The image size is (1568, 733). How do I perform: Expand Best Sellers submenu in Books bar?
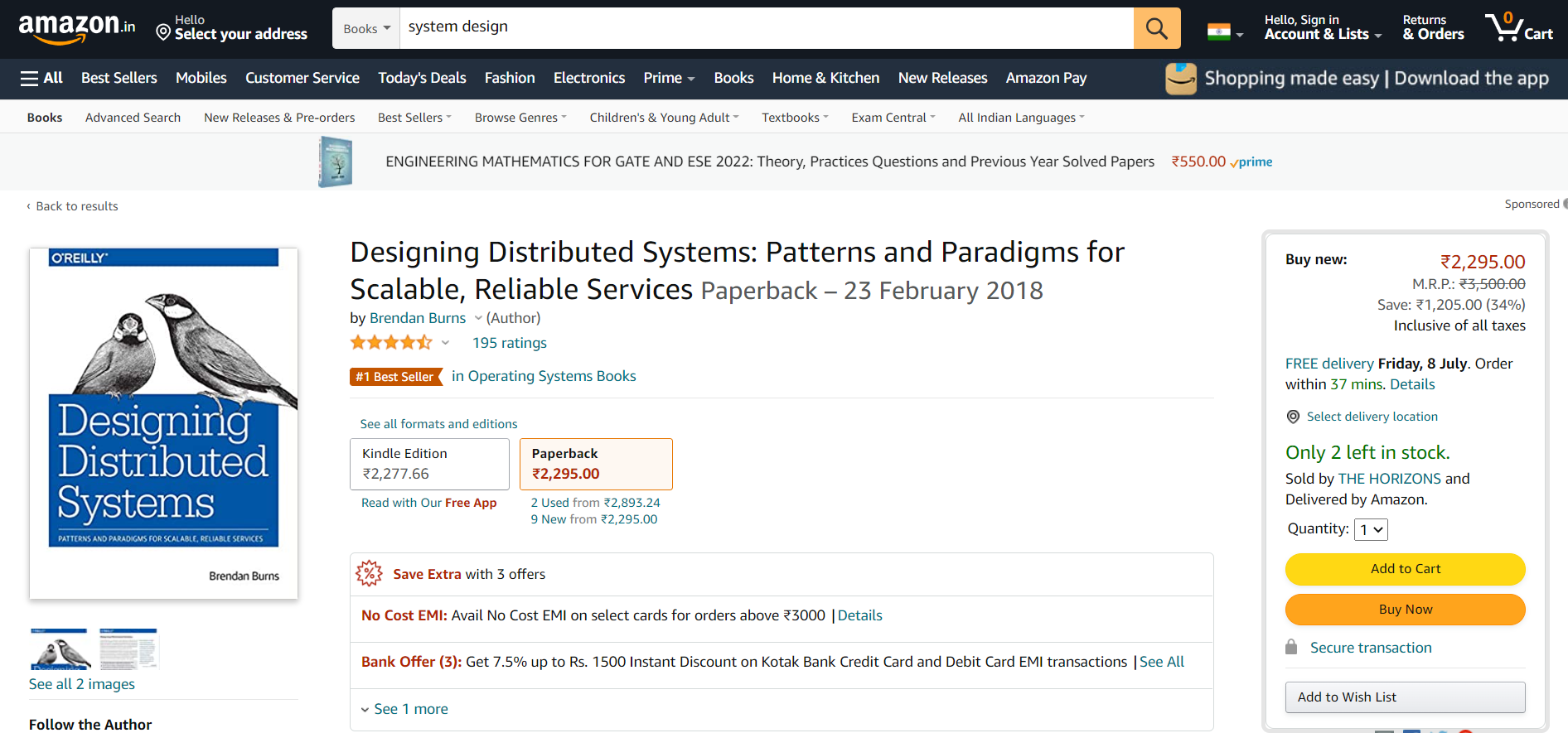tap(414, 118)
